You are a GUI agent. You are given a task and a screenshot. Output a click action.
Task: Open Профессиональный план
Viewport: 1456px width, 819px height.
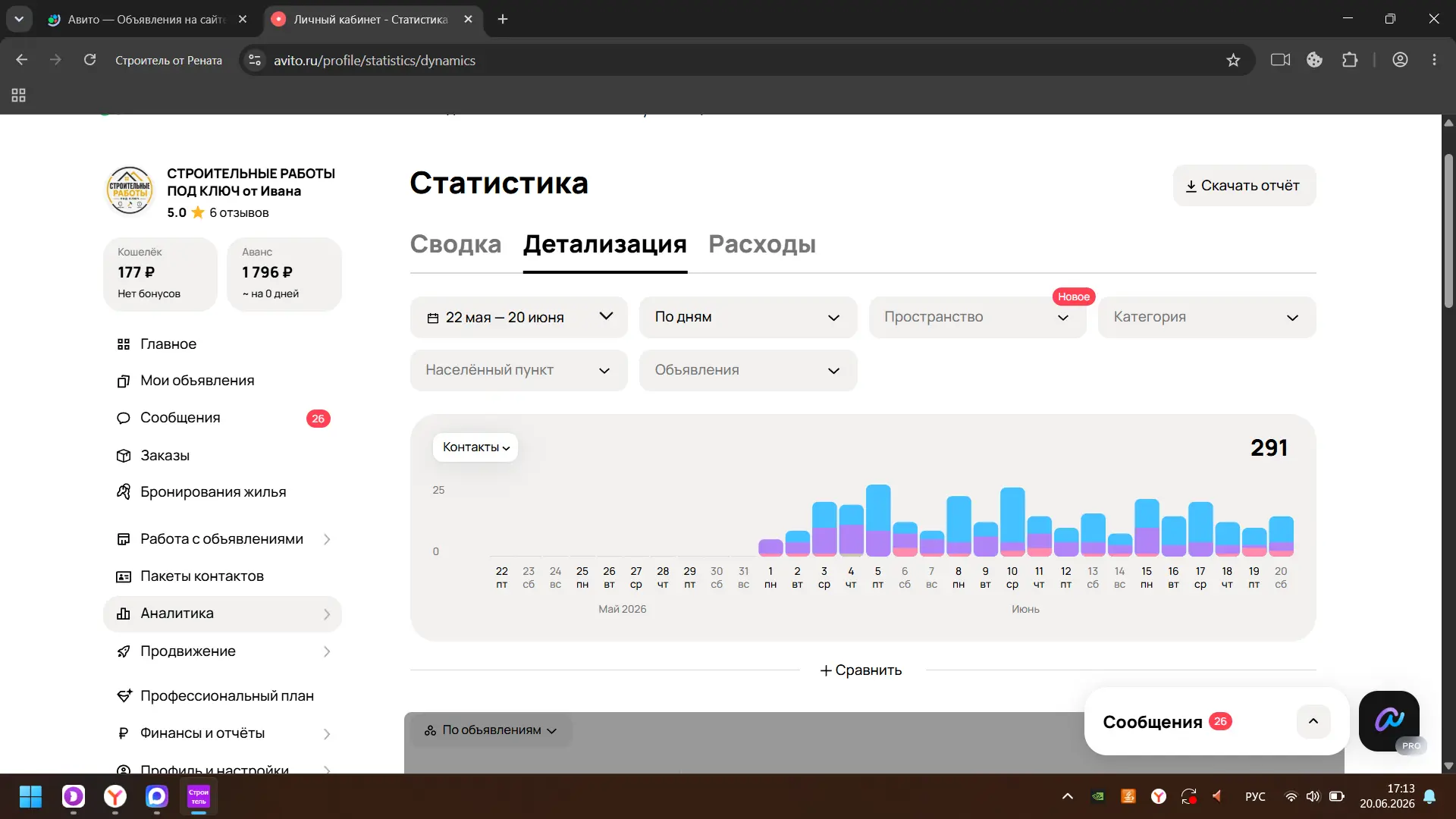pyautogui.click(x=227, y=696)
